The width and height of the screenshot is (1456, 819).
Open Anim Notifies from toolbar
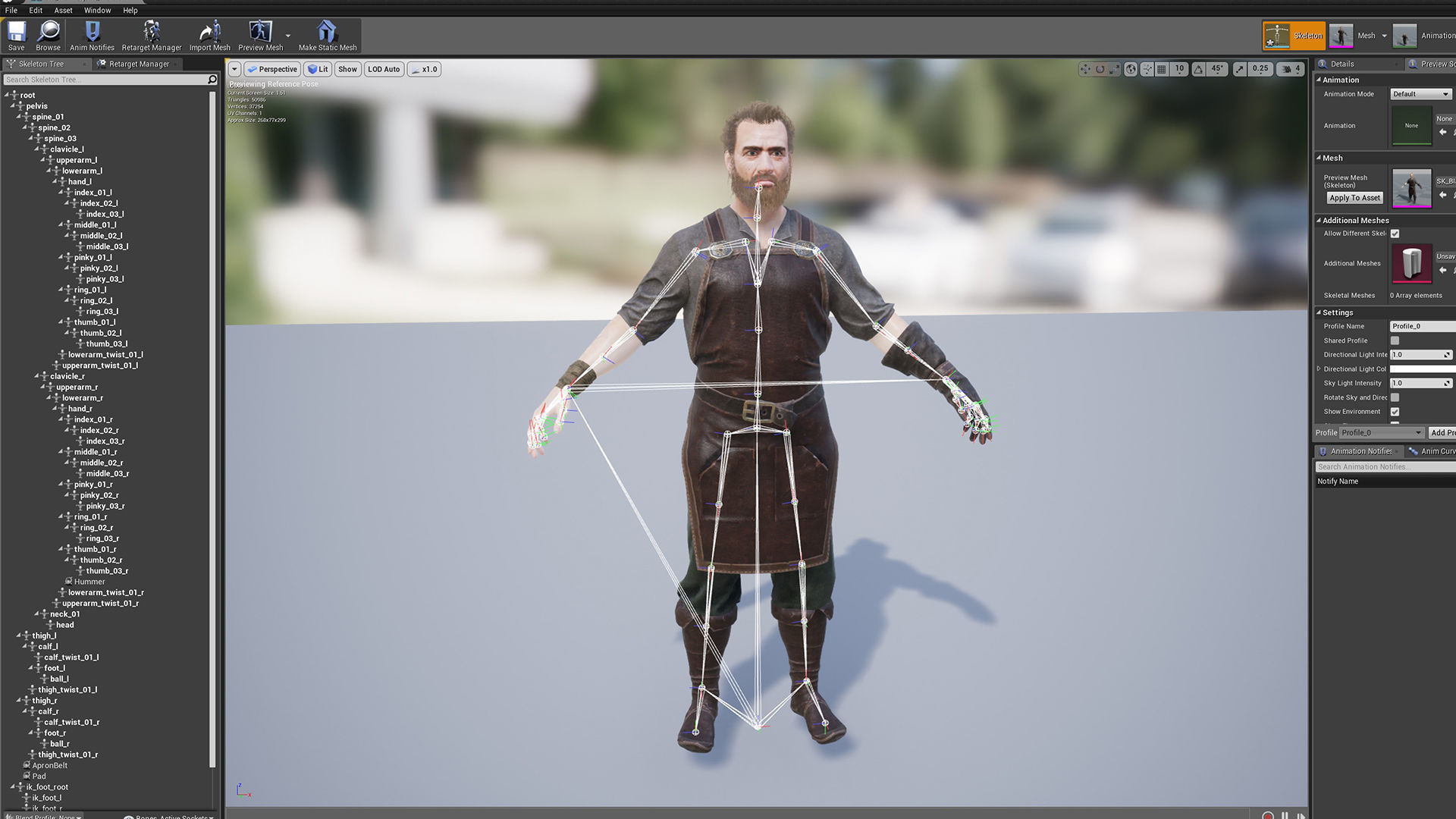[x=92, y=33]
